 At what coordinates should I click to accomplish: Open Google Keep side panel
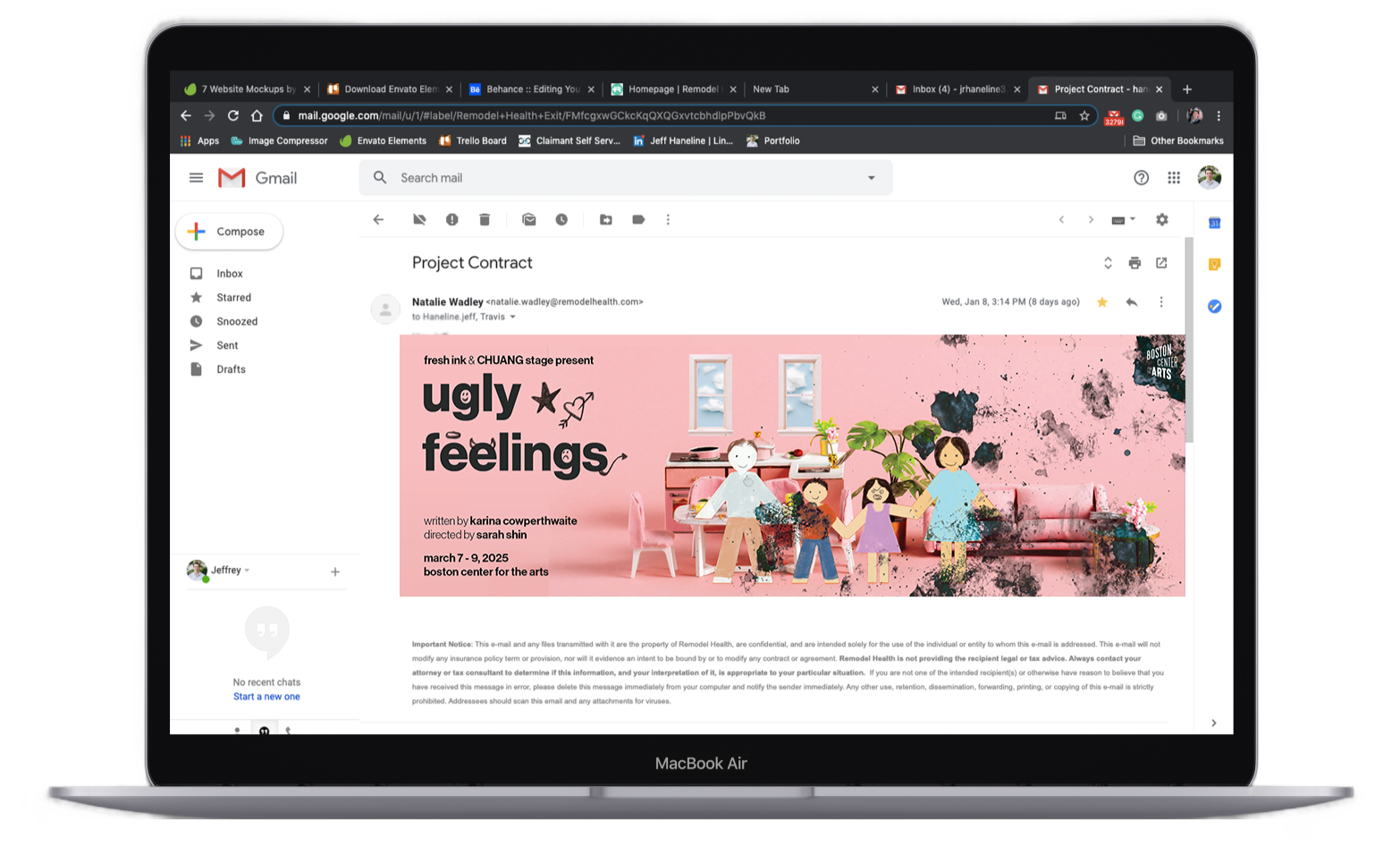(1215, 264)
